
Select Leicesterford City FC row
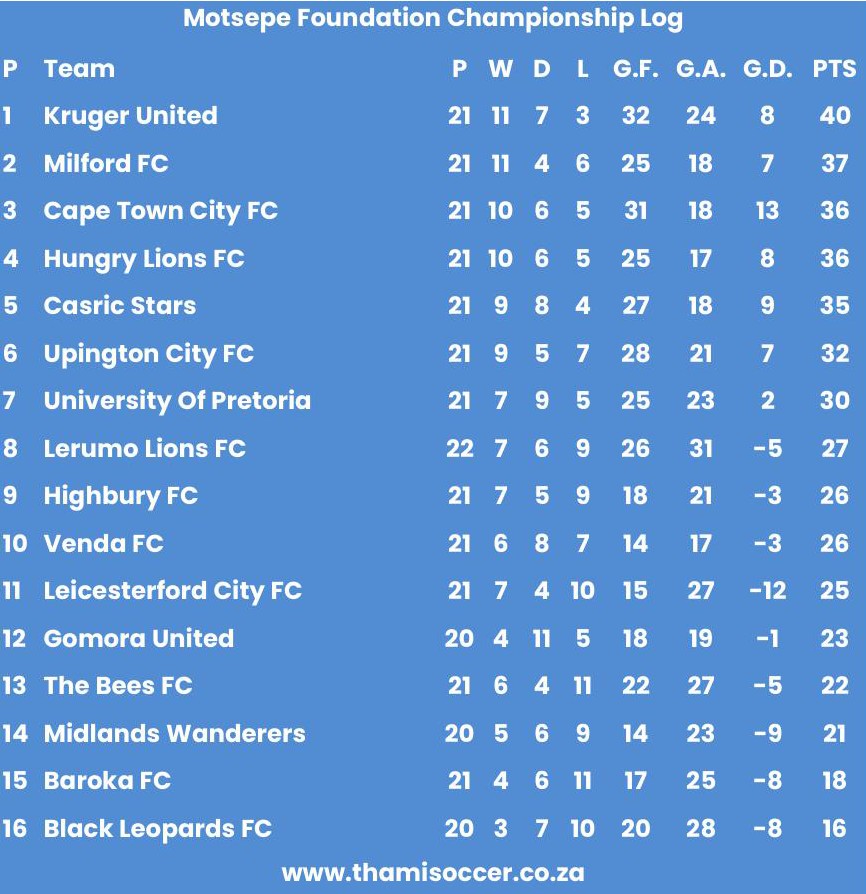172,591
